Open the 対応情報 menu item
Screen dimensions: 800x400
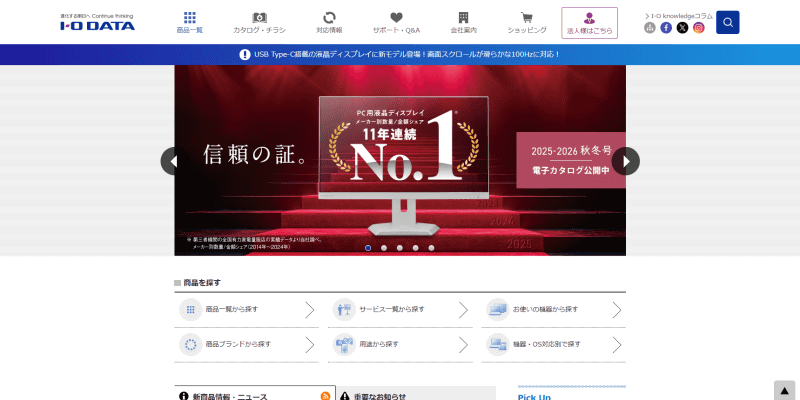click(329, 22)
